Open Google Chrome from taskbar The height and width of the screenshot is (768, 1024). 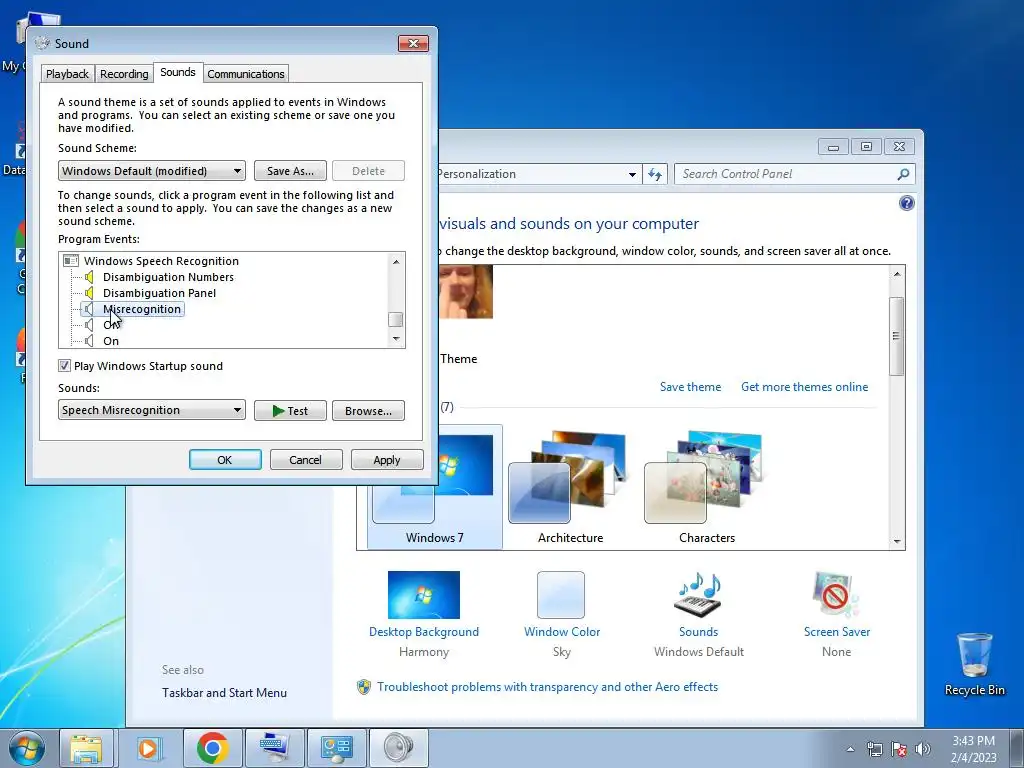(x=212, y=748)
